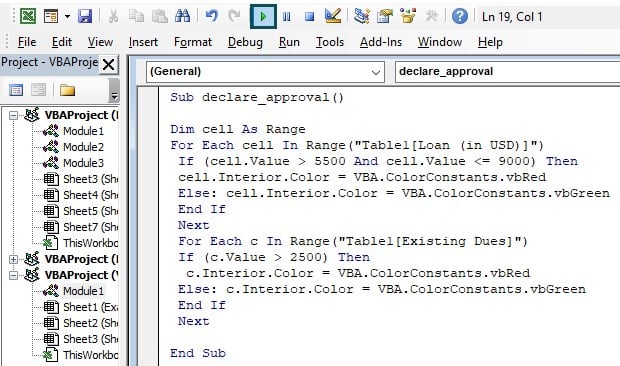Toggle Design Mode icon

click(333, 16)
